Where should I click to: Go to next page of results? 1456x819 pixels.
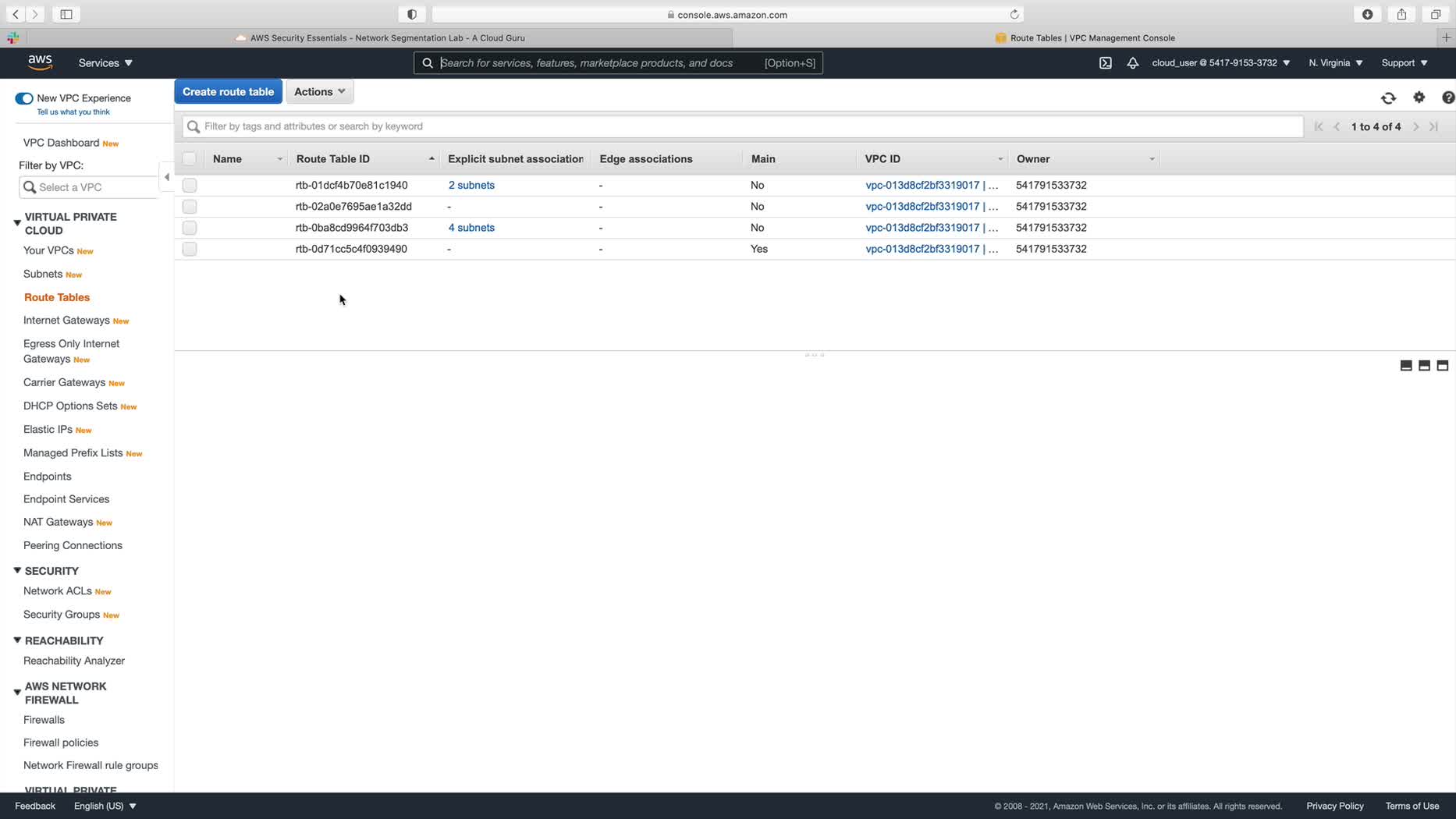click(x=1415, y=126)
